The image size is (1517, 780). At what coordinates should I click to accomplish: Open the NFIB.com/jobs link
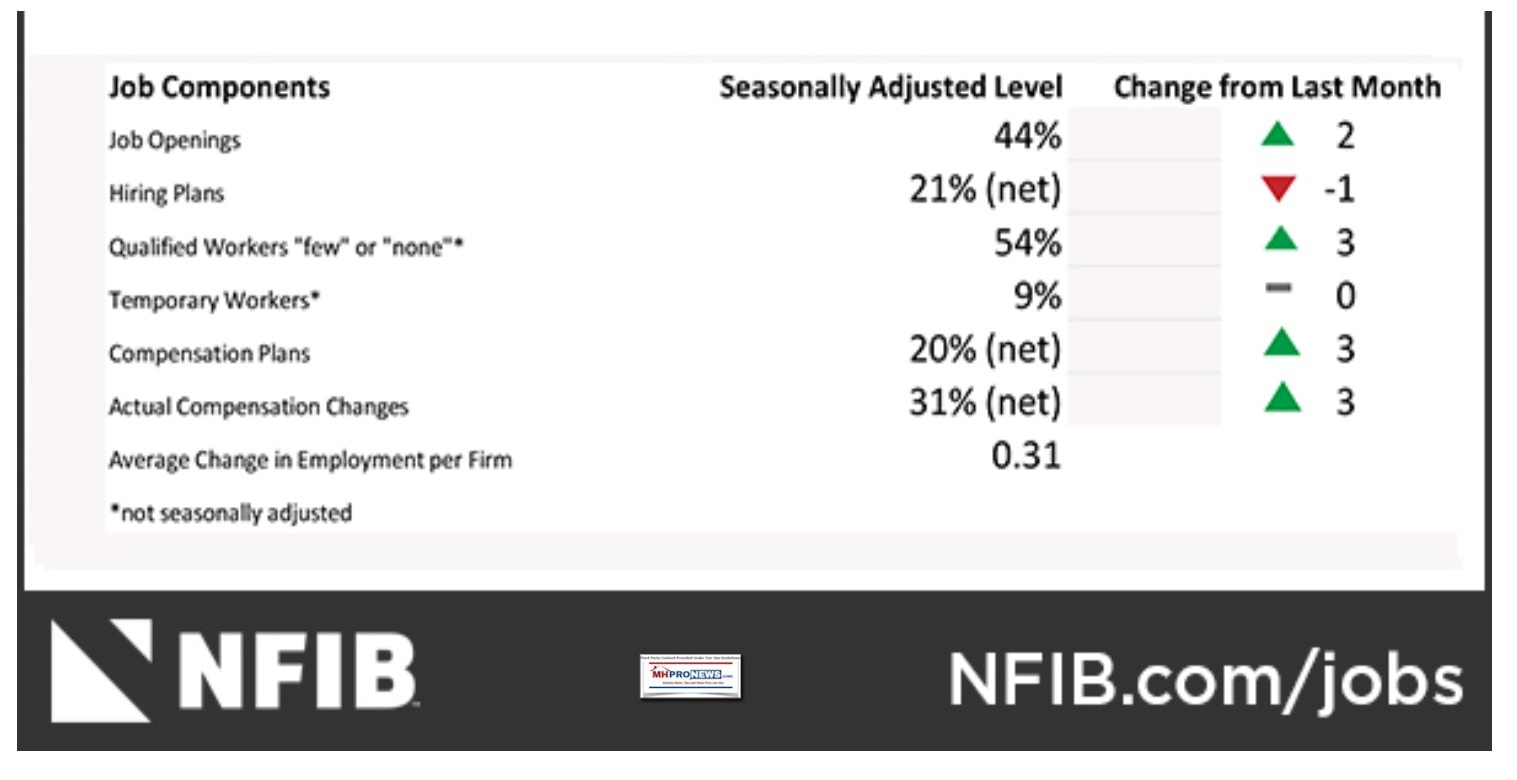pyautogui.click(x=1205, y=679)
